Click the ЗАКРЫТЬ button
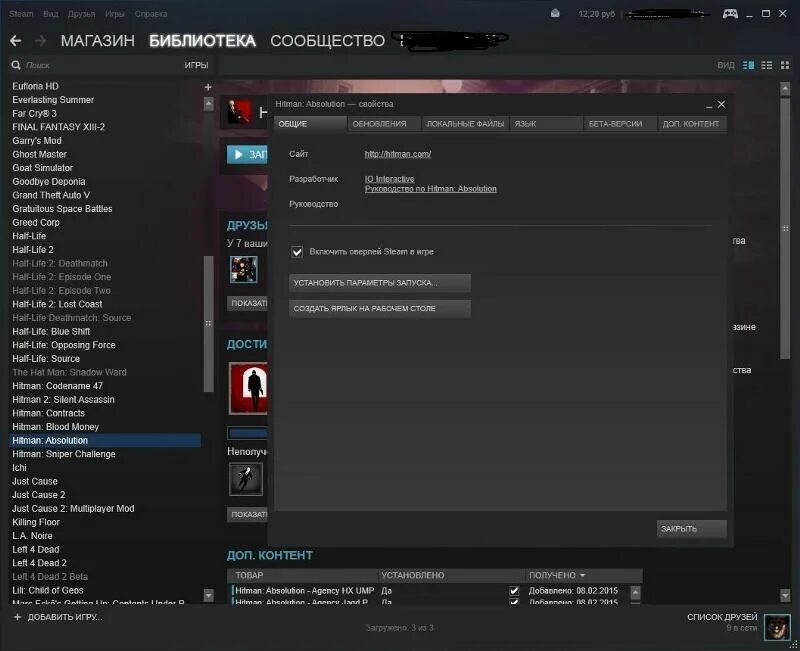Screen dimensions: 800x651 click(x=691, y=529)
